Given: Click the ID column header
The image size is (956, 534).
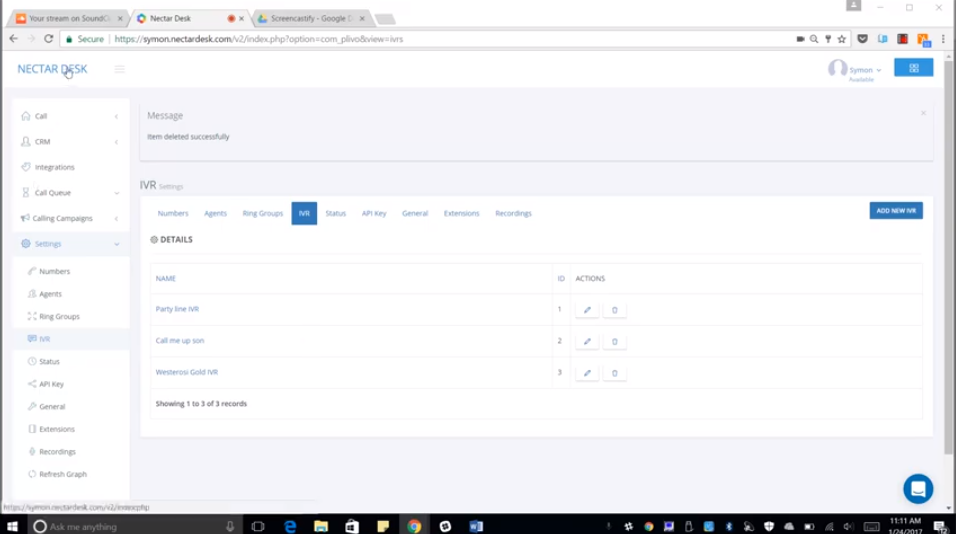Looking at the screenshot, I should coord(561,279).
